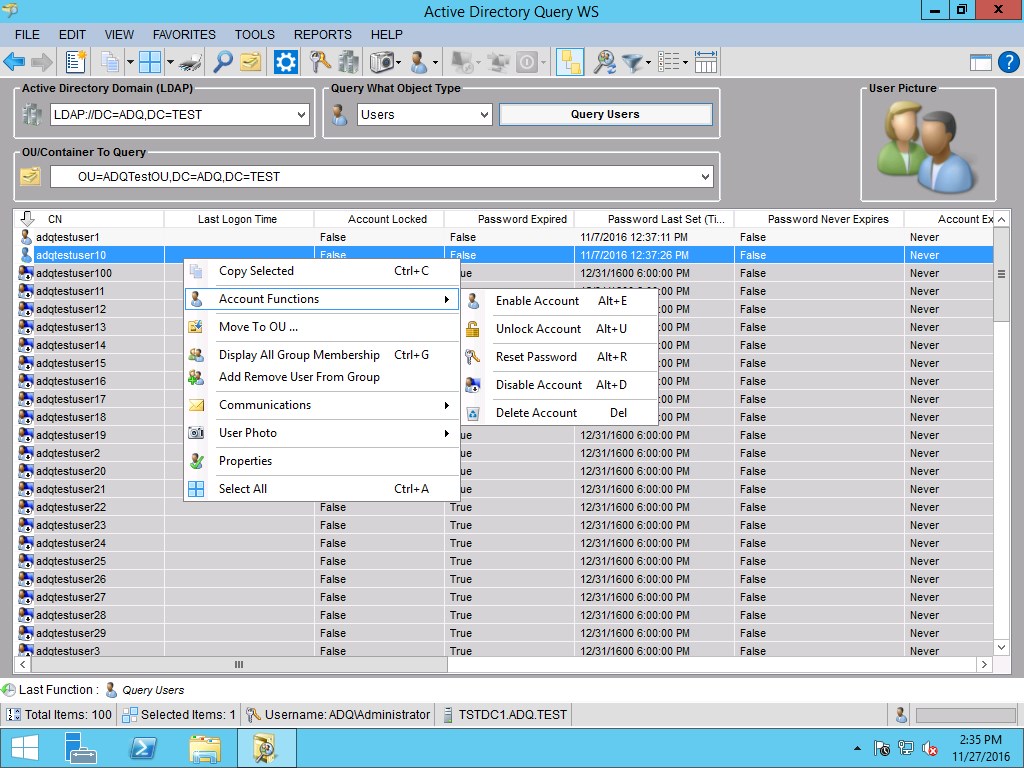This screenshot has height=768, width=1024.
Task: Click the User Picture thumbnail
Action: [x=928, y=147]
